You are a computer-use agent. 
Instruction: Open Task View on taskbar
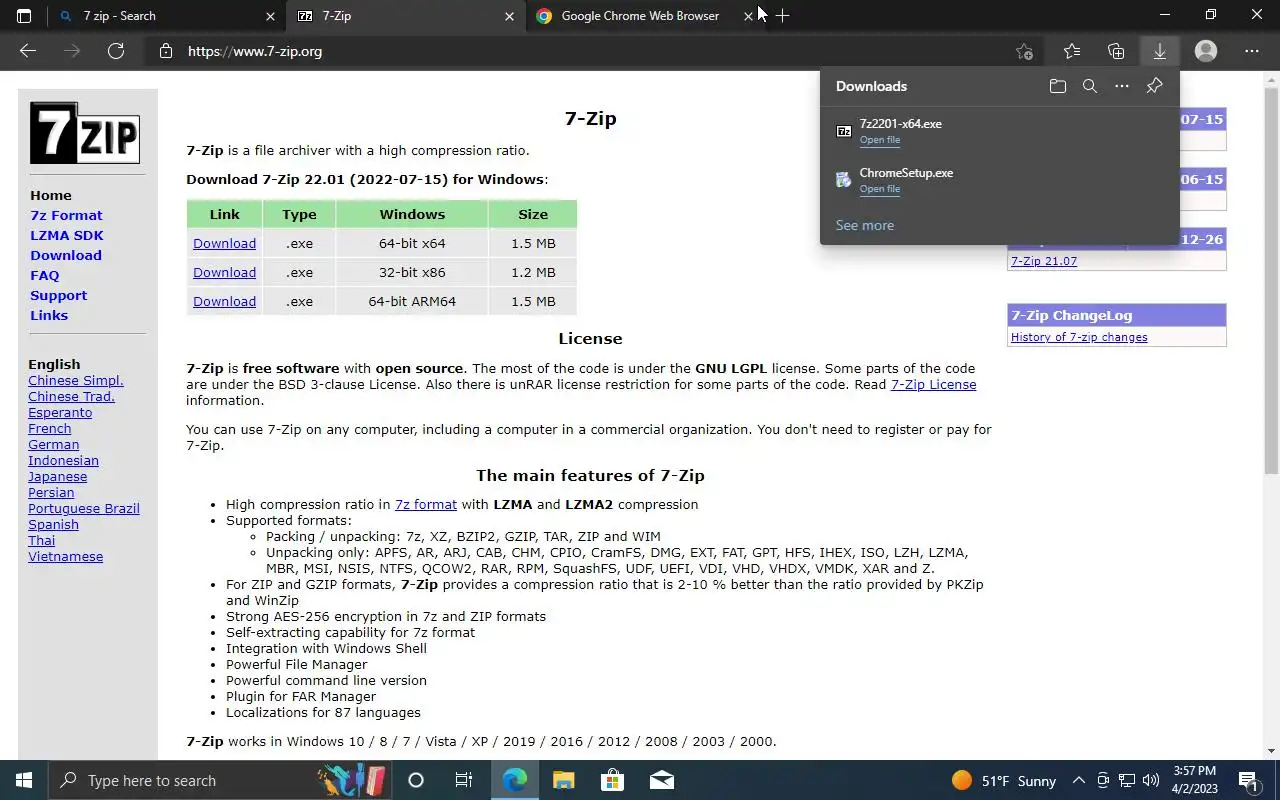click(x=464, y=780)
